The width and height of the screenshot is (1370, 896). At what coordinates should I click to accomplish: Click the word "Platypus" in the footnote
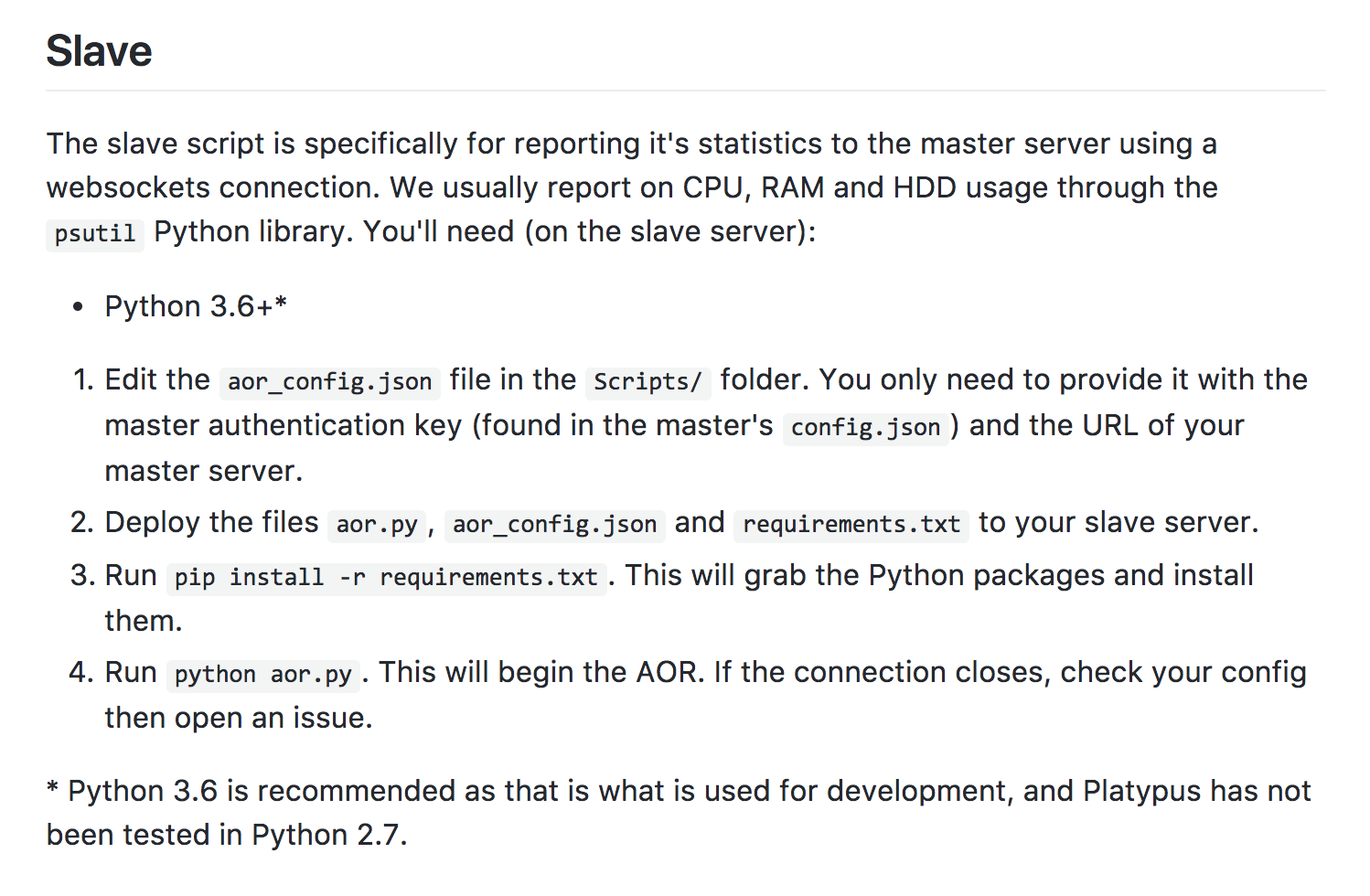(1140, 791)
